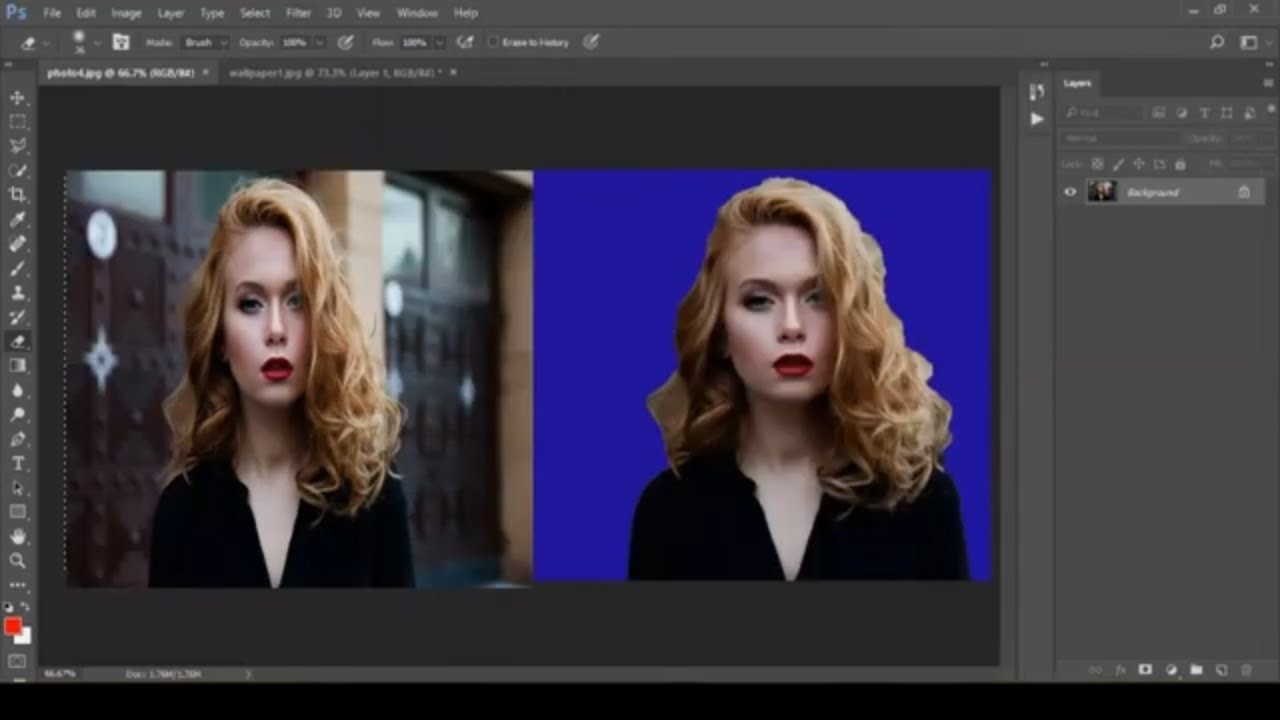Open the Edit Toolbar three-dots button
Image resolution: width=1280 pixels, height=720 pixels.
click(x=17, y=585)
